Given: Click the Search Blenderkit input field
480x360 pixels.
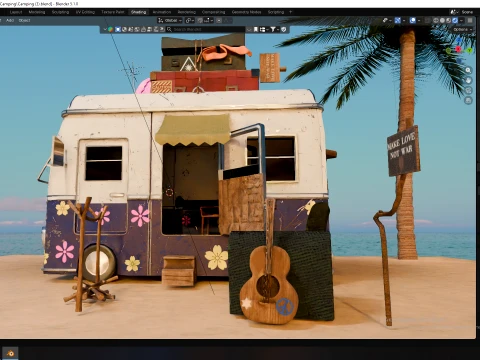Looking at the screenshot, I should (x=205, y=29).
